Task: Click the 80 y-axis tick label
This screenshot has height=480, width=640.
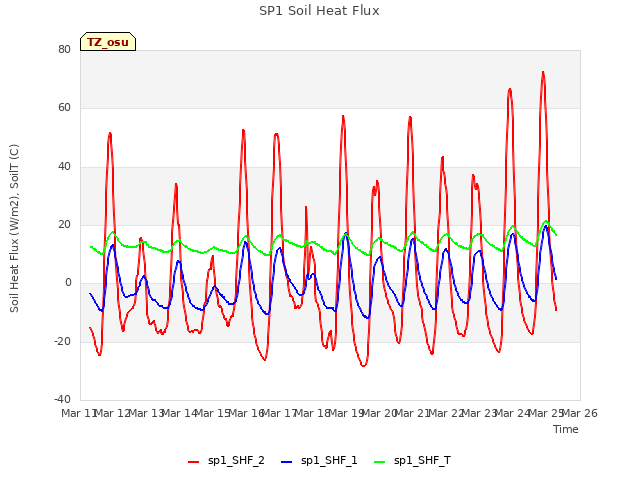Action: point(64,49)
